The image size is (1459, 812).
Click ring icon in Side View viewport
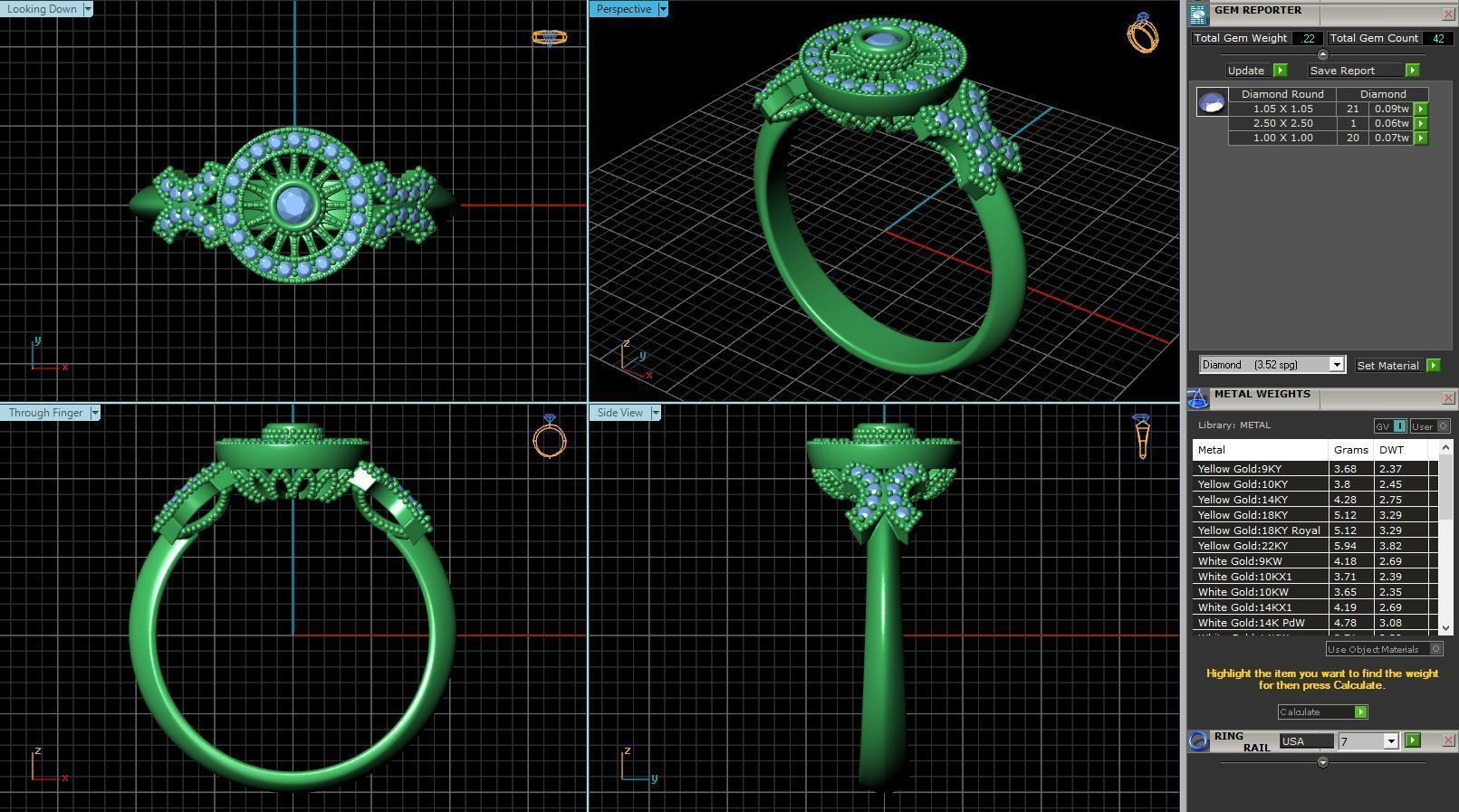coord(1141,436)
